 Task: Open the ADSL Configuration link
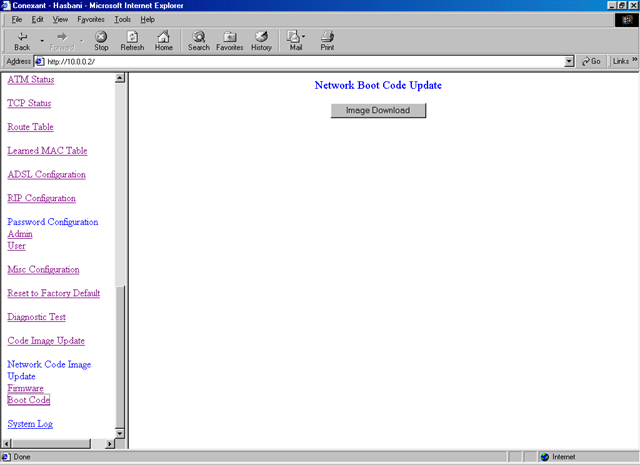pyautogui.click(x=46, y=175)
